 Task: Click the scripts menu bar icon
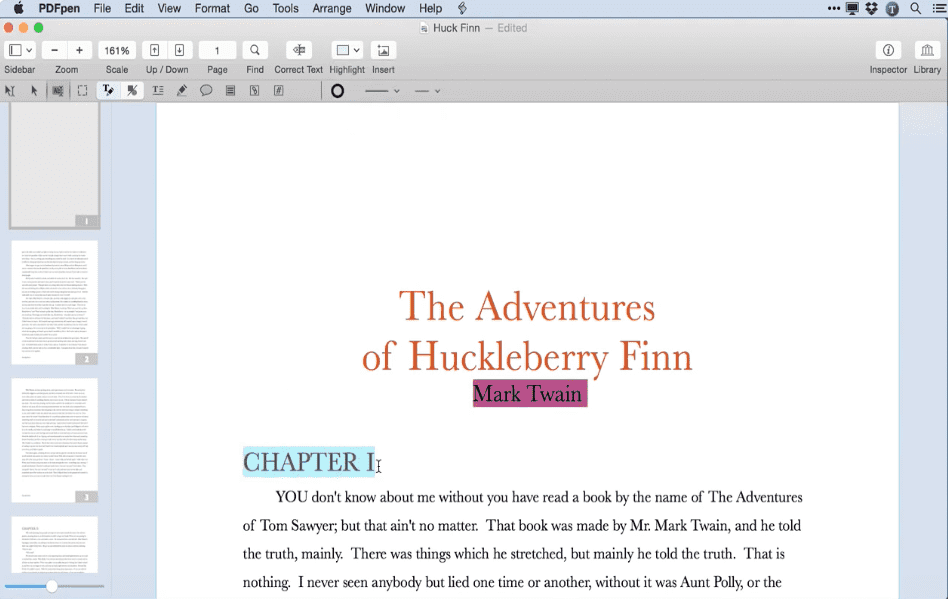463,8
